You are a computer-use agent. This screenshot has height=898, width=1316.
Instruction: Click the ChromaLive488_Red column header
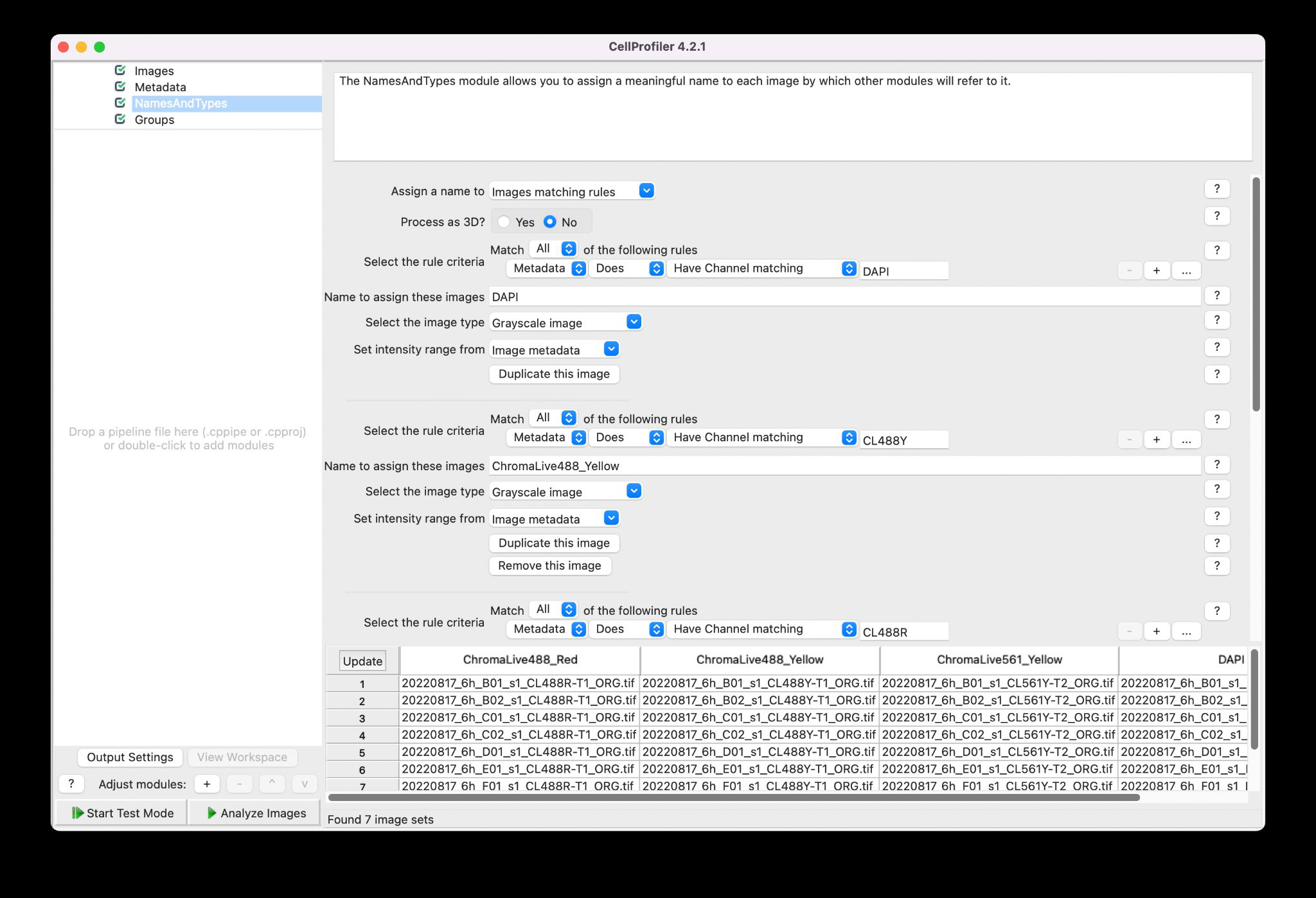pos(520,660)
